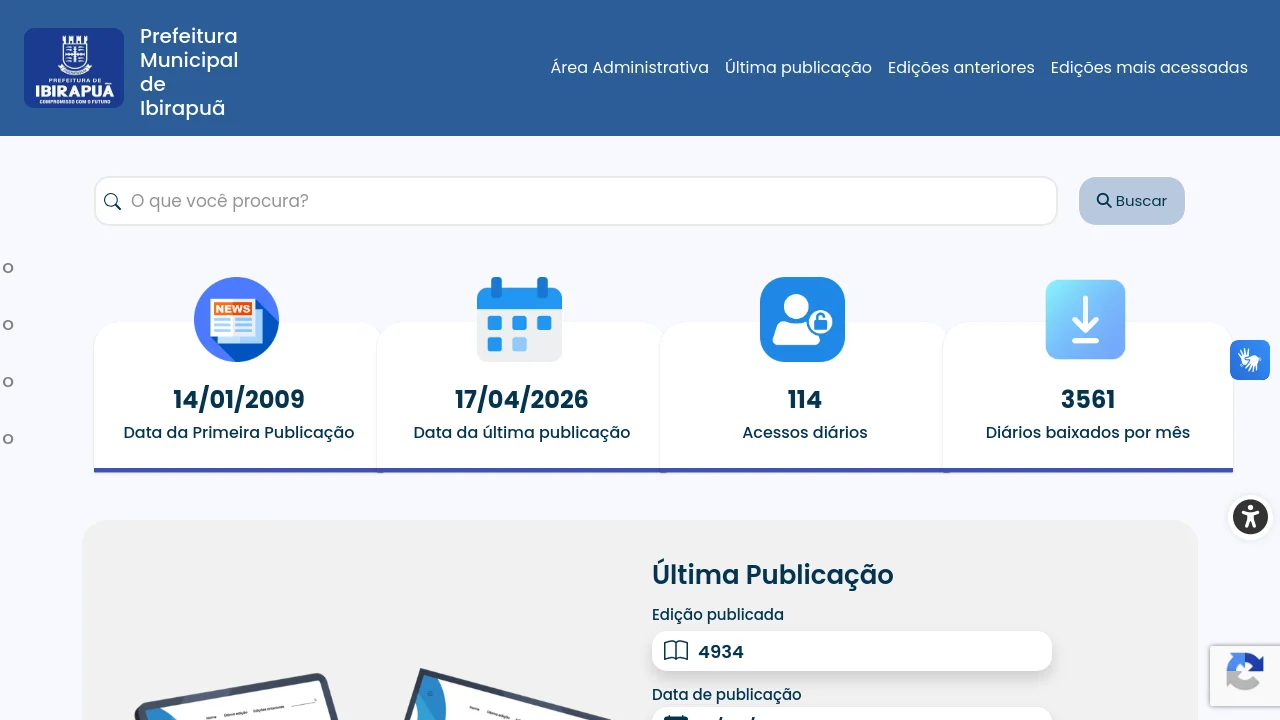
Task: Click the user lock icon for daily accesses
Action: click(802, 320)
